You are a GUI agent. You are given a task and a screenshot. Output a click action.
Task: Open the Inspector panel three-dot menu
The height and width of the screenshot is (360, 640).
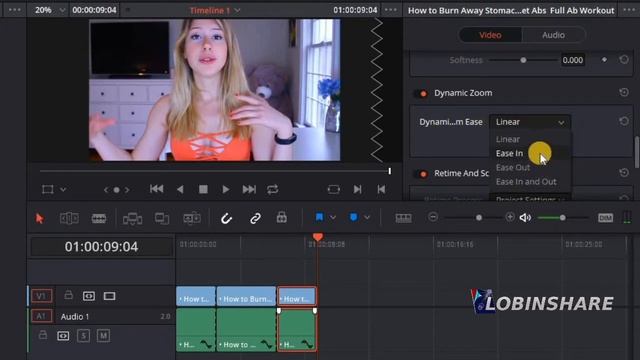[629, 10]
